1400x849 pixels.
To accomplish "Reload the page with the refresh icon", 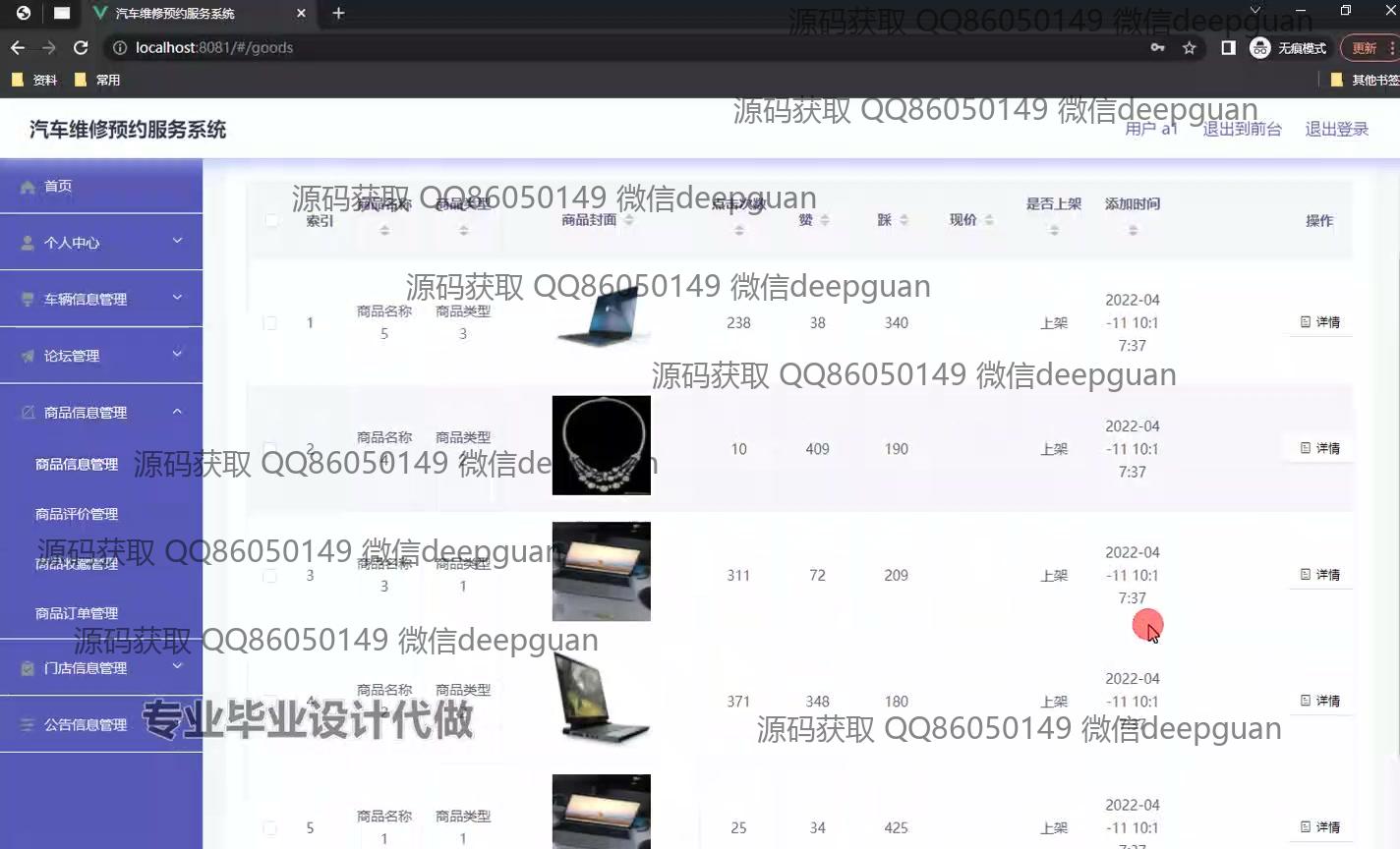I will tap(81, 47).
